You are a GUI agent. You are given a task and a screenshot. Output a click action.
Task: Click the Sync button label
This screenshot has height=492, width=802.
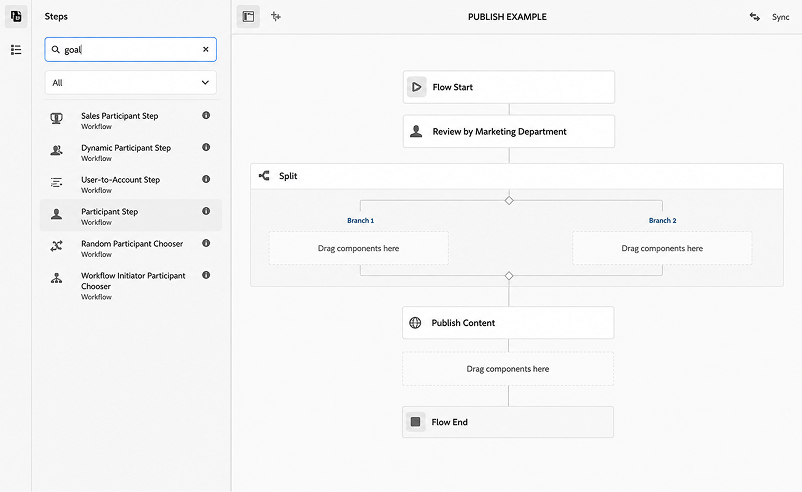tap(781, 17)
